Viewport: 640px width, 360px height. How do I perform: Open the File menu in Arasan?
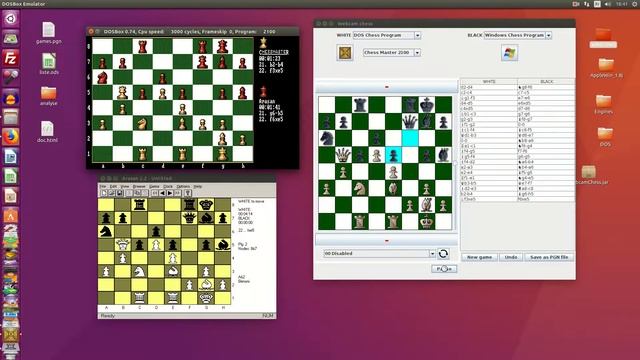[x=103, y=186]
